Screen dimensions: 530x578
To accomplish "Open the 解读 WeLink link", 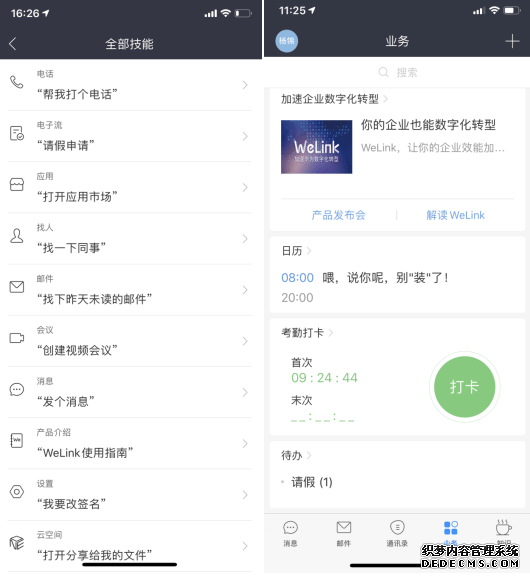I will 456,215.
